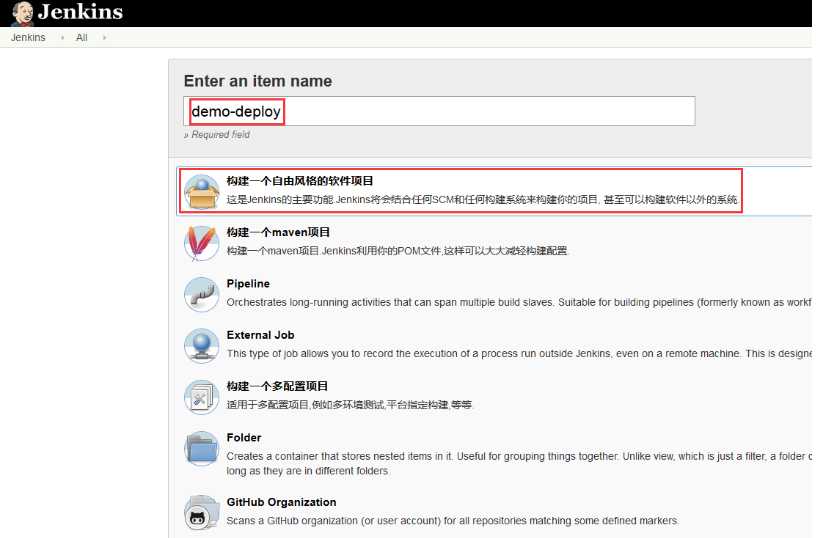Image resolution: width=829 pixels, height=538 pixels.
Task: Choose 构建一个自由风格的软件项目 option
Action: coord(300,181)
